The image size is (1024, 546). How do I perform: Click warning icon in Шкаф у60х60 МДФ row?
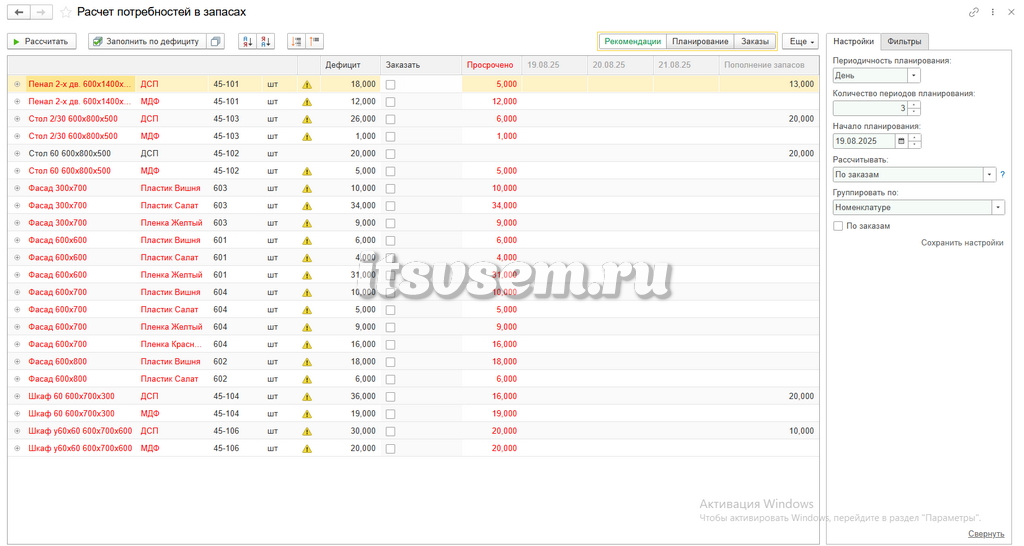coord(307,449)
